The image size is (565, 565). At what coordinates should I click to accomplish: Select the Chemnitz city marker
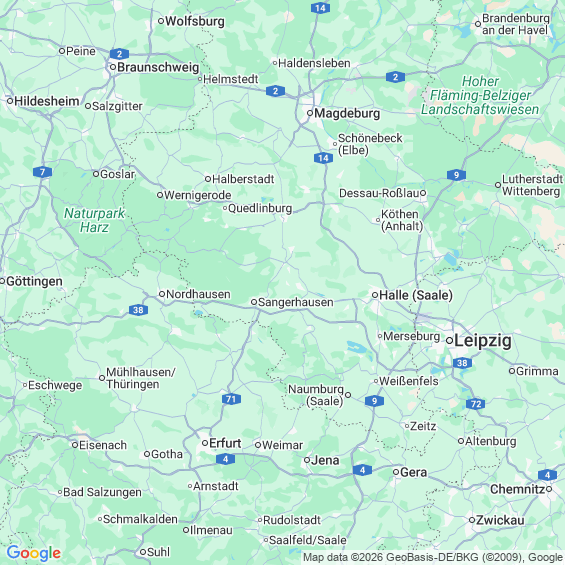pos(549,489)
